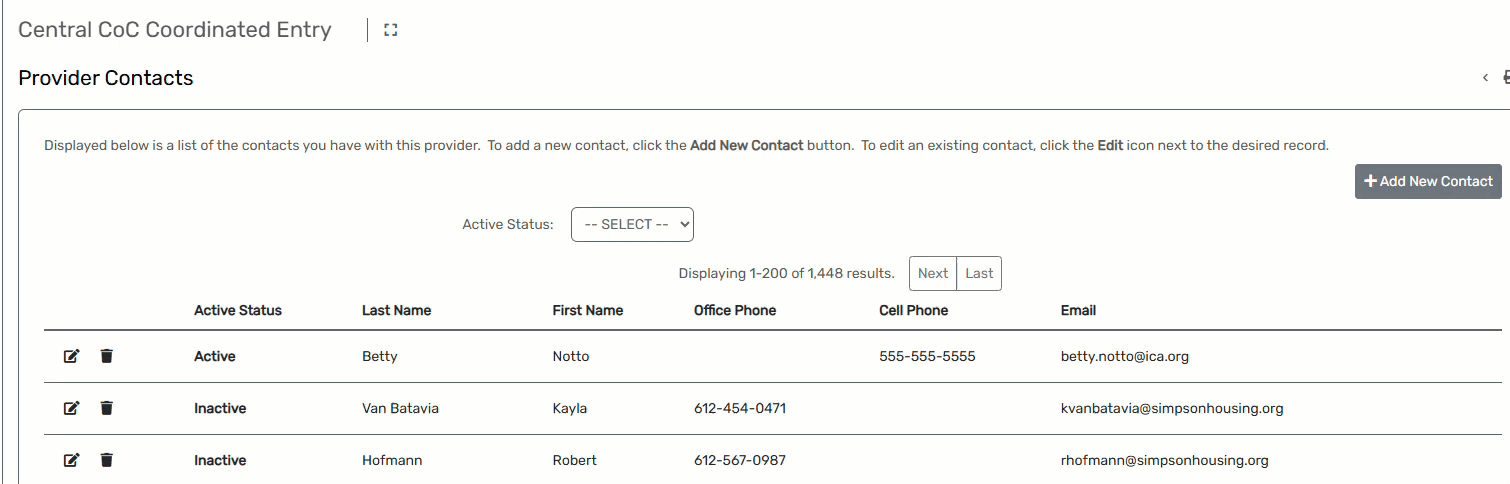The width and height of the screenshot is (1510, 484).
Task: Open edit for Van Batavia record
Action: coord(71,408)
